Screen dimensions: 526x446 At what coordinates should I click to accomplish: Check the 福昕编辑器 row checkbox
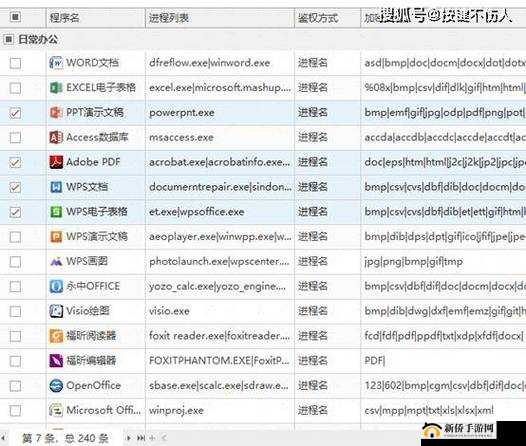pyautogui.click(x=15, y=361)
